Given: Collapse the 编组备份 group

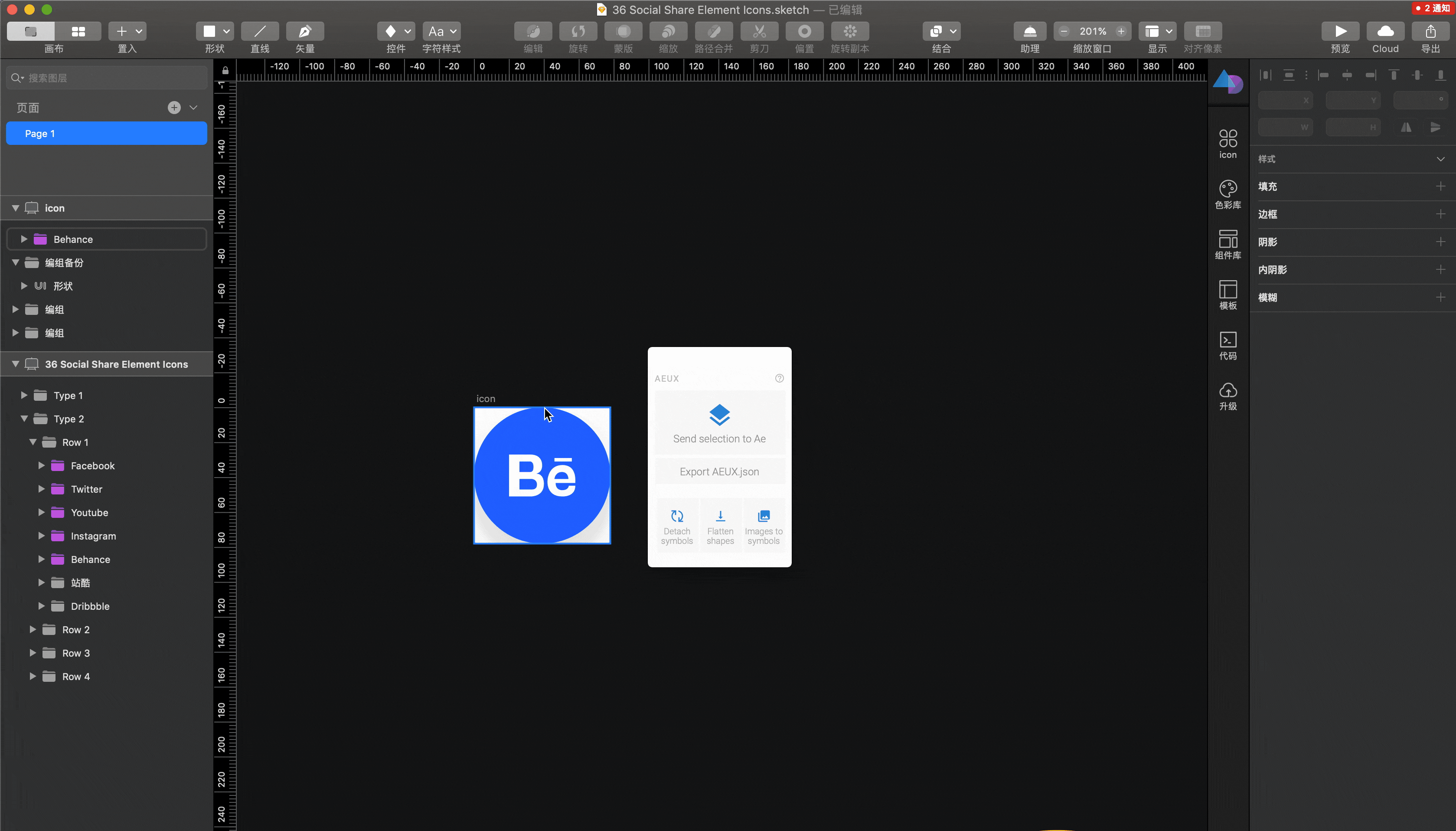Looking at the screenshot, I should click(16, 262).
